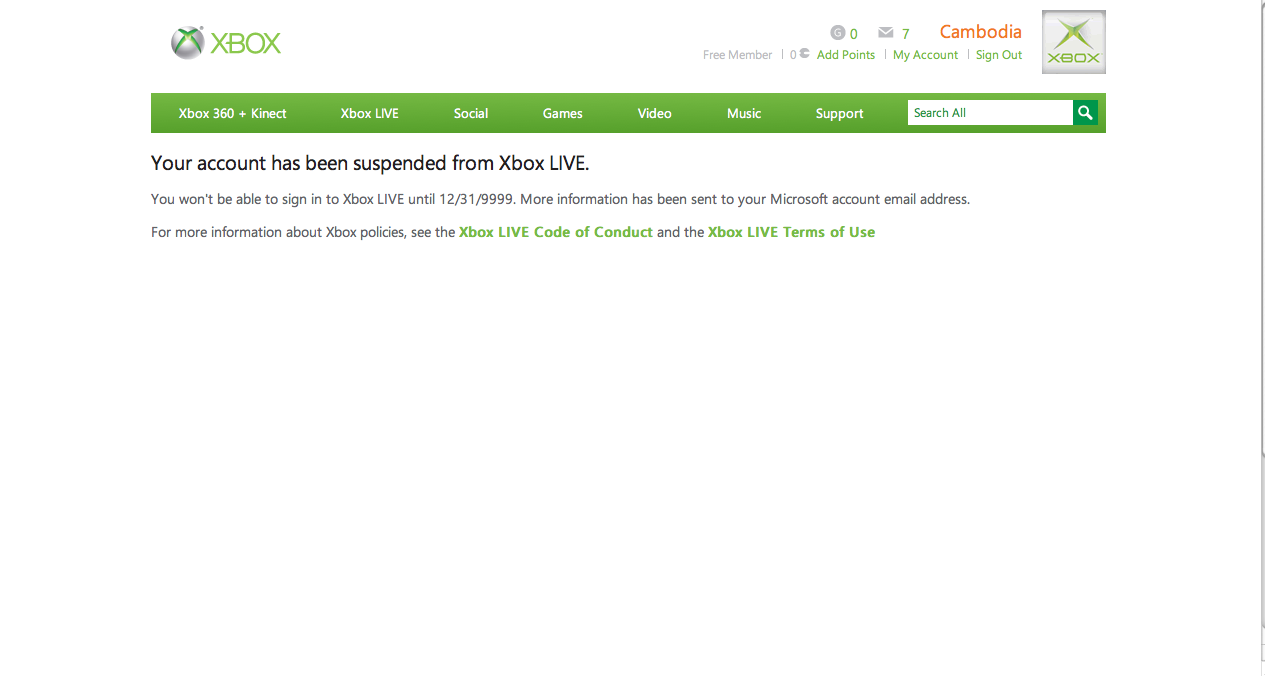Click the Add Points link
The height and width of the screenshot is (676, 1265).
click(845, 55)
